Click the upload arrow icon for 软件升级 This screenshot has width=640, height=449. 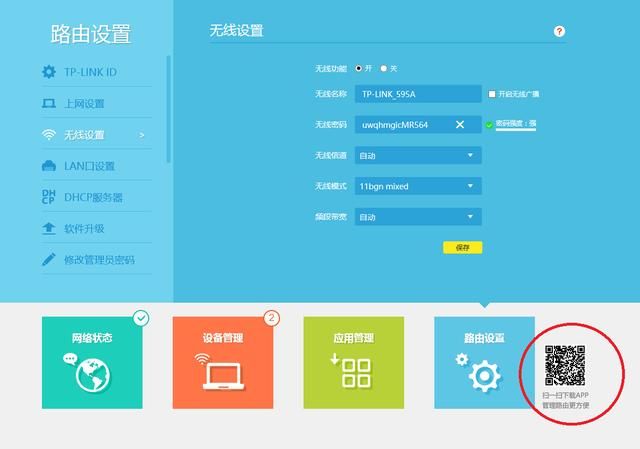[49, 228]
